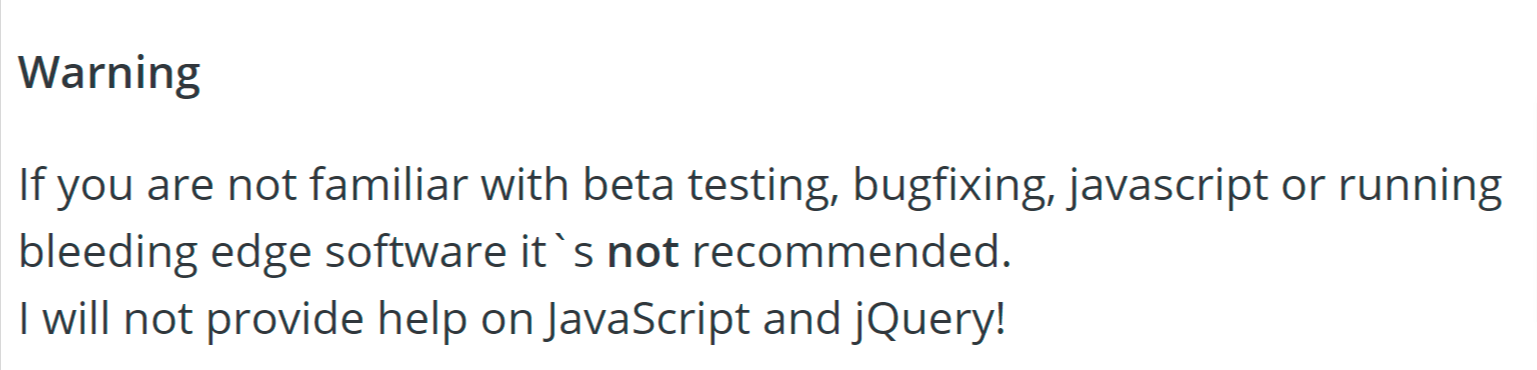Click the "Warning" heading
Image resolution: width=1537 pixels, height=370 pixels.
click(x=110, y=75)
